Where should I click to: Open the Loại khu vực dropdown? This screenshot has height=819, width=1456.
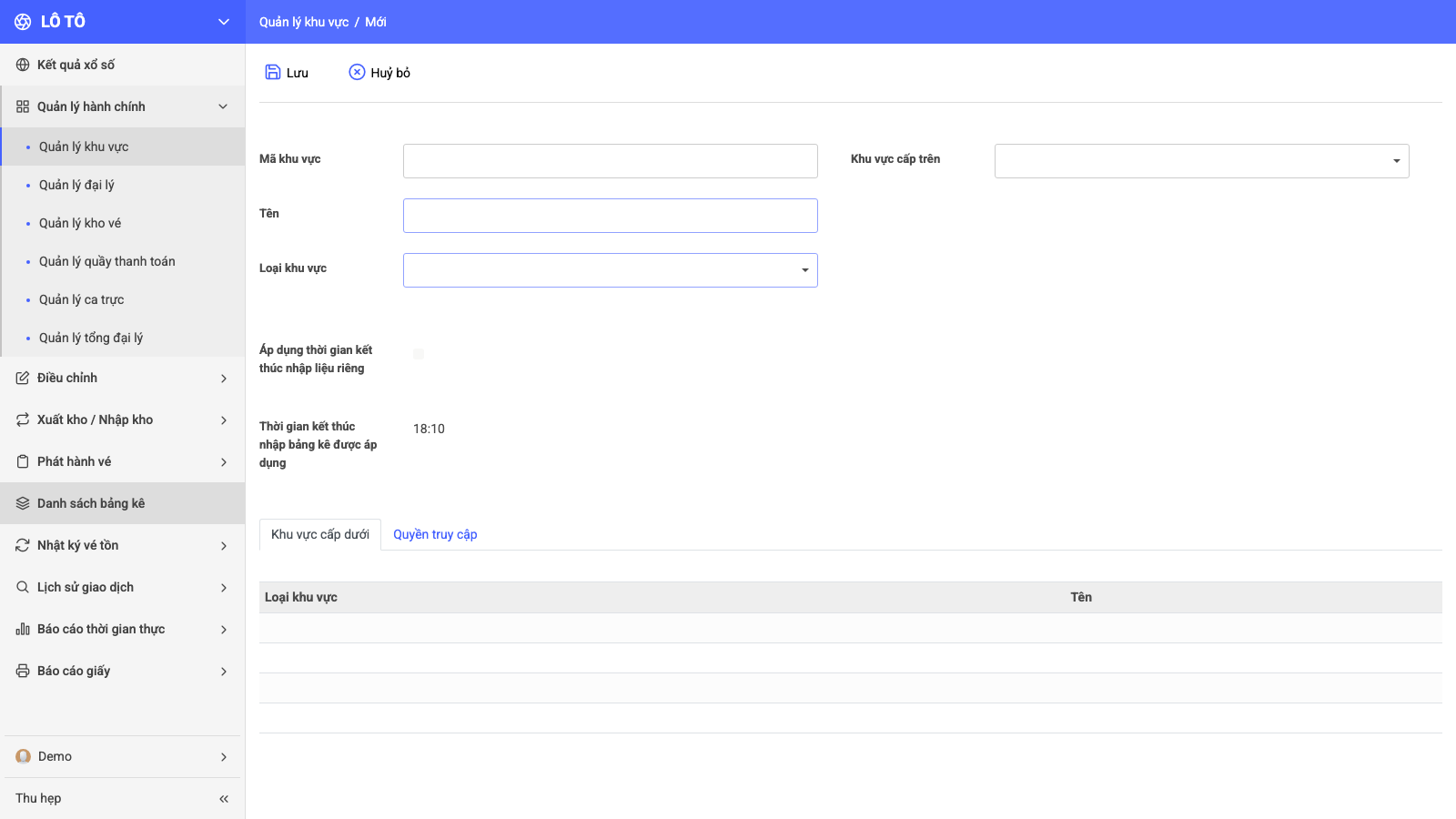click(x=611, y=270)
